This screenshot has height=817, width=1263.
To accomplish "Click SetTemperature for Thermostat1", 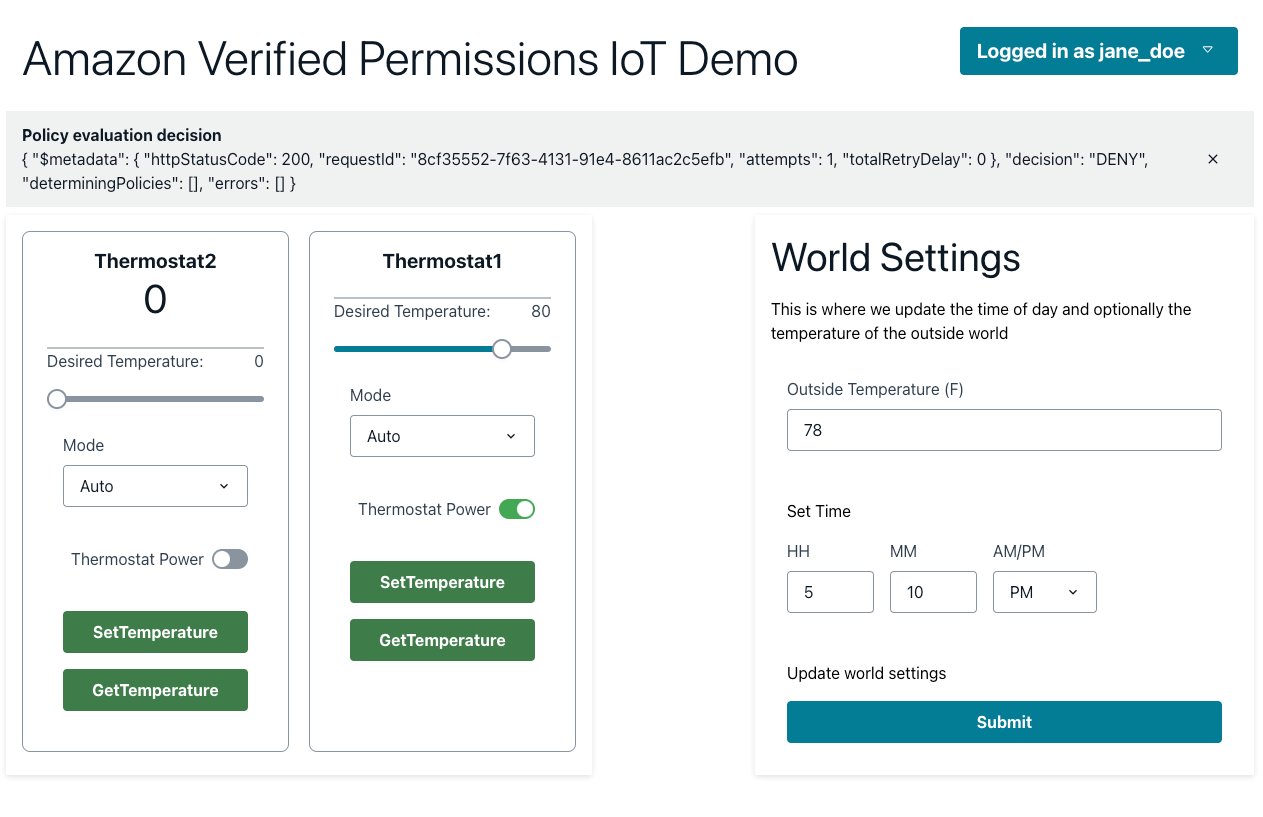I will click(442, 582).
